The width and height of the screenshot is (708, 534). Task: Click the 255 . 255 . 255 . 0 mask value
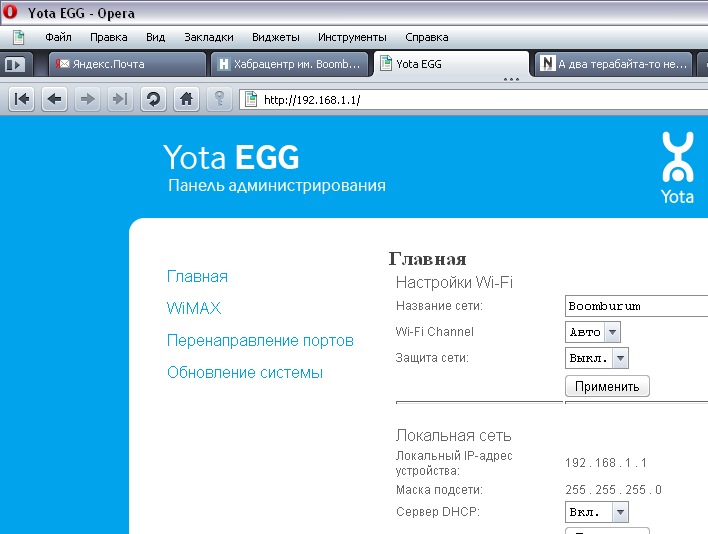click(613, 490)
